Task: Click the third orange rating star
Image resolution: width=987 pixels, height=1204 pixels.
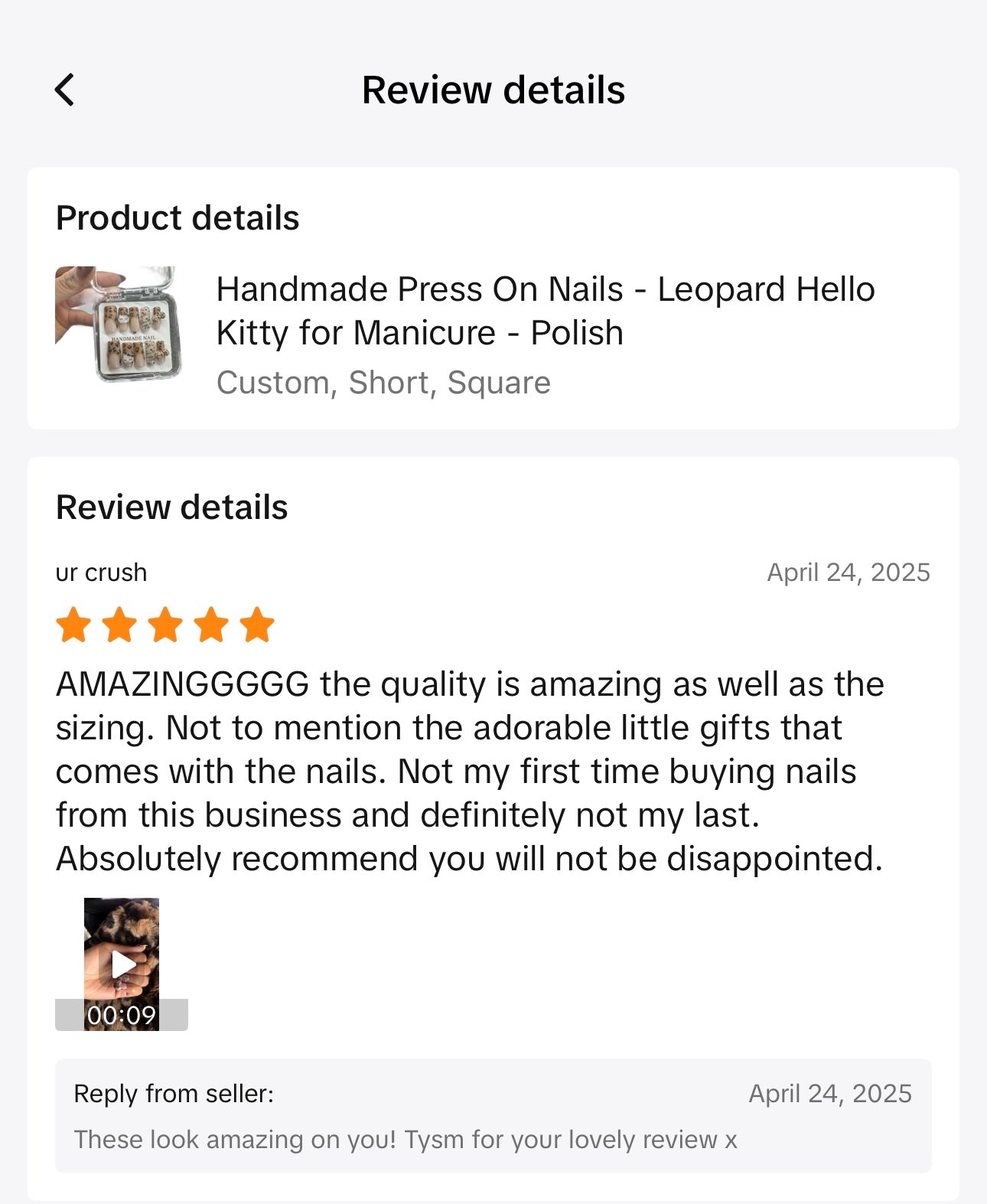Action: pyautogui.click(x=166, y=625)
